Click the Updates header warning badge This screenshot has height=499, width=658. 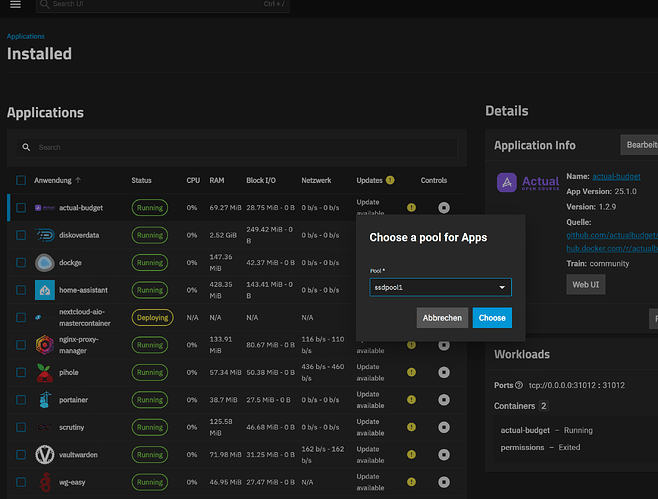tap(390, 180)
